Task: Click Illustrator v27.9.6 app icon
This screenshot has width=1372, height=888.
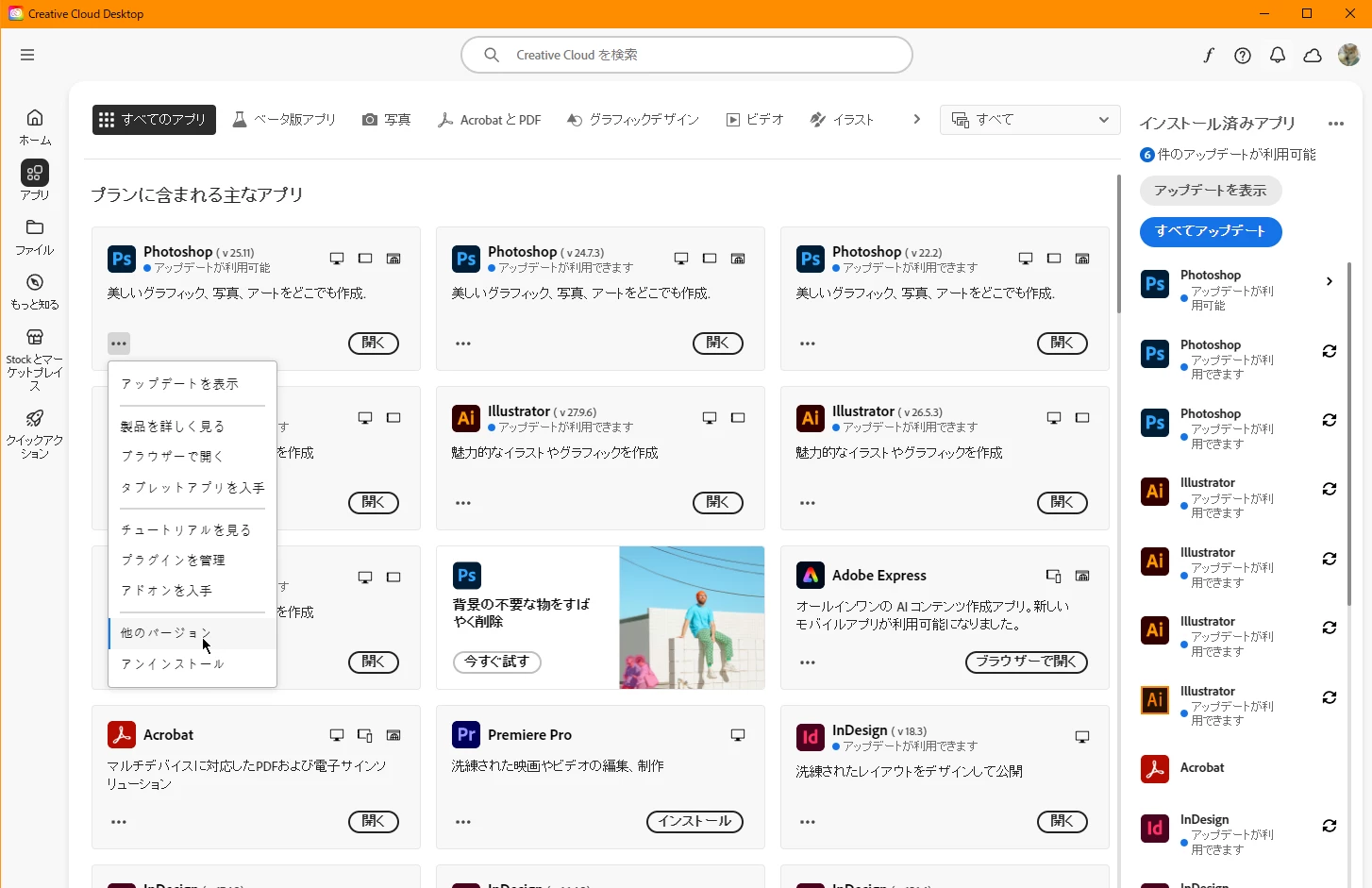Action: [466, 417]
